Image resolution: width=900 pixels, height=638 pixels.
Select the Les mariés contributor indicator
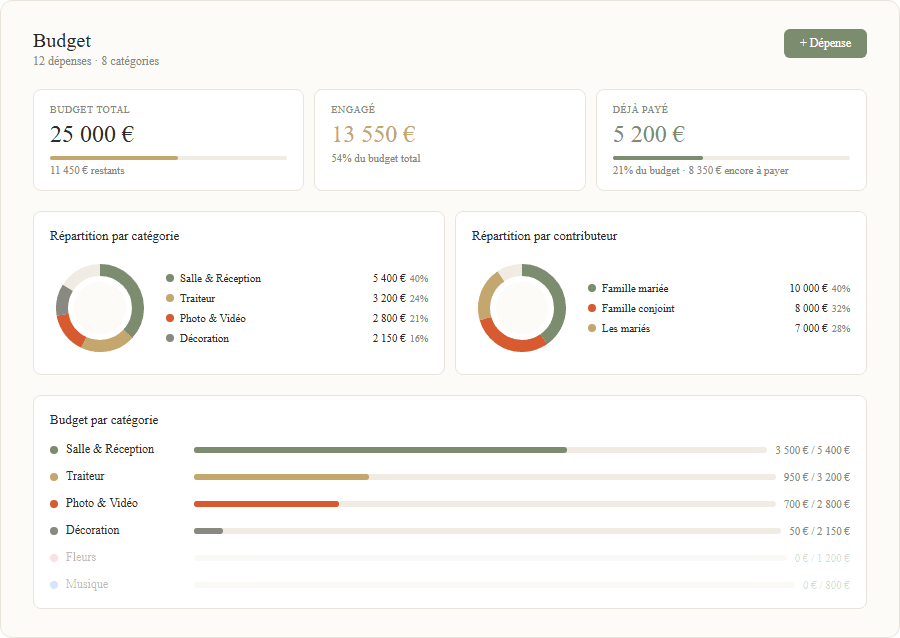pyautogui.click(x=592, y=328)
